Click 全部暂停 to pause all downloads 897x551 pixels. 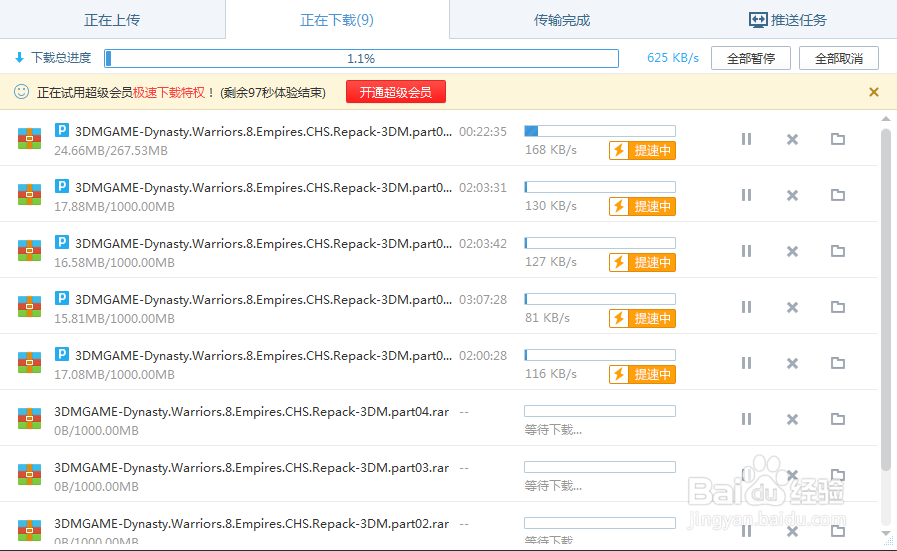tap(751, 58)
